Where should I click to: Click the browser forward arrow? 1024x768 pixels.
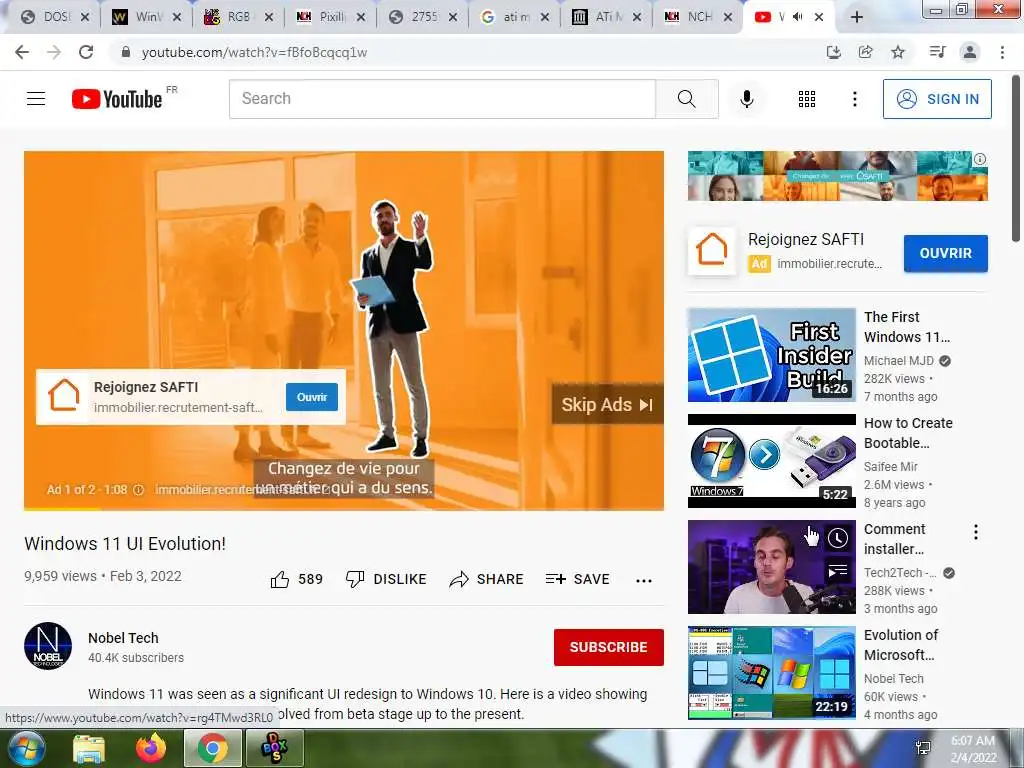point(54,52)
